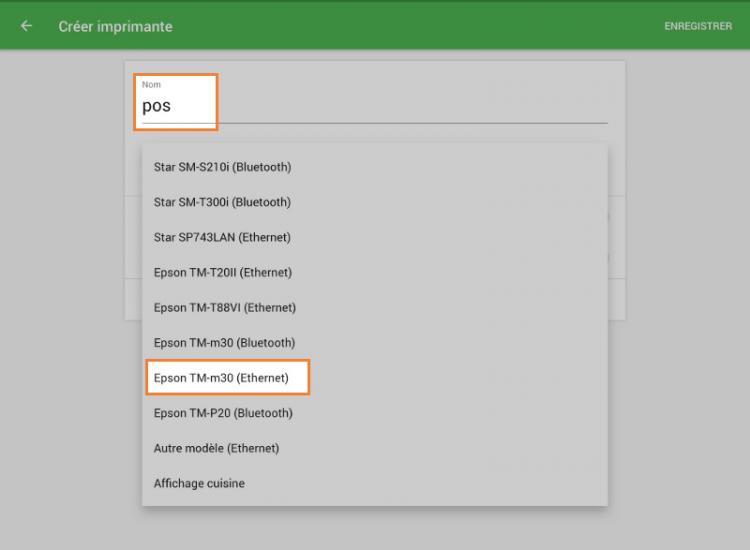750x550 pixels.
Task: Select Star SM-S210i (Bluetooth) printer
Action: (222, 167)
